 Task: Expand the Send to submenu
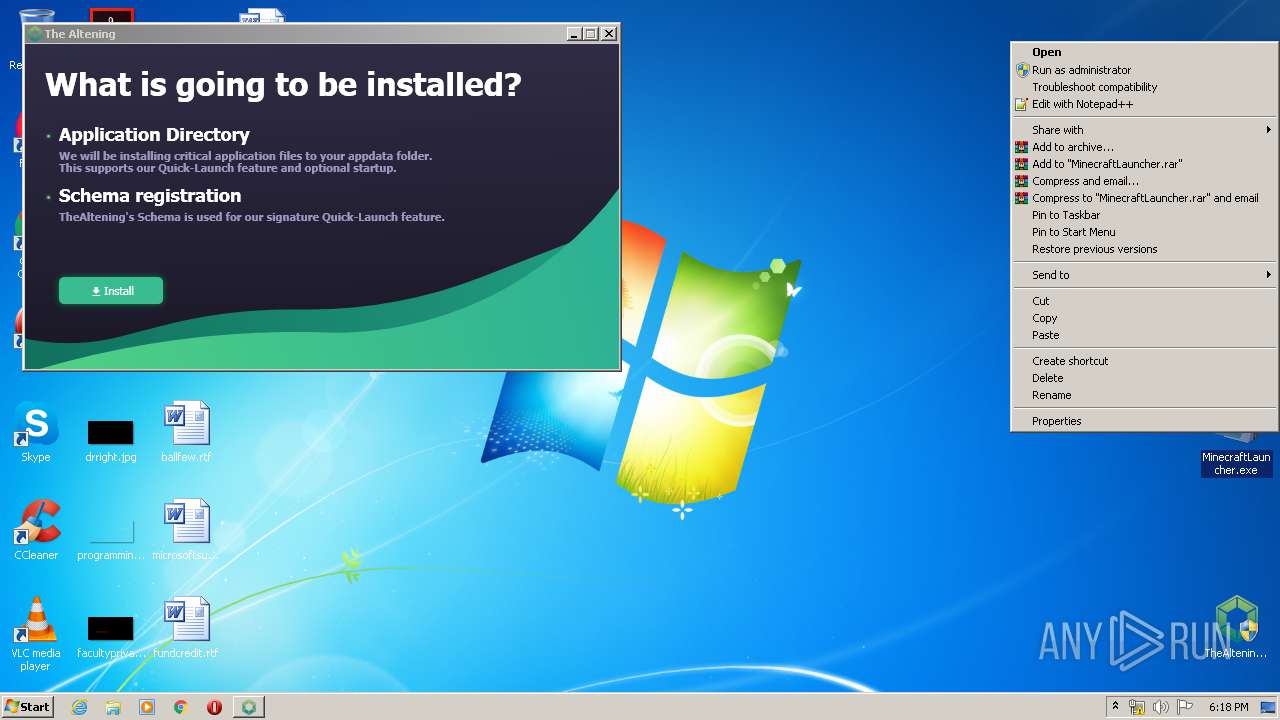(x=1144, y=275)
